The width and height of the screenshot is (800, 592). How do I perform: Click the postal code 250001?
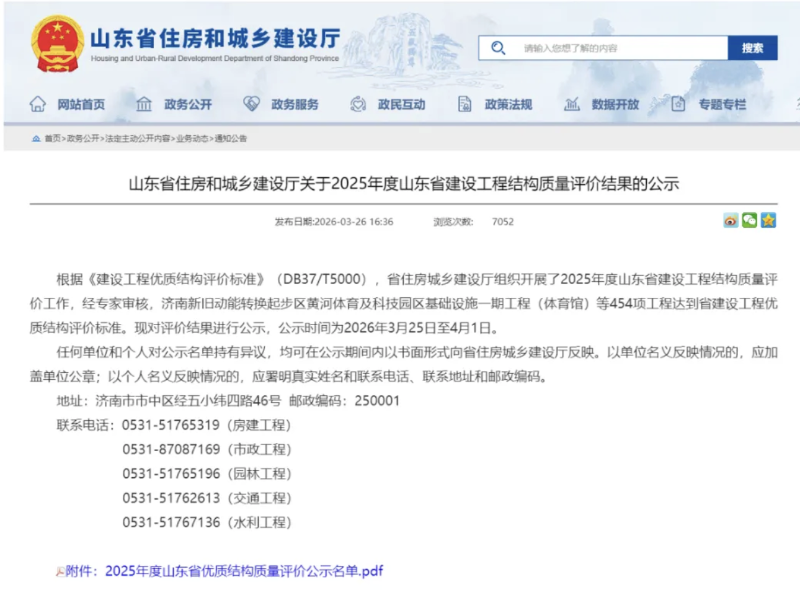(x=377, y=401)
